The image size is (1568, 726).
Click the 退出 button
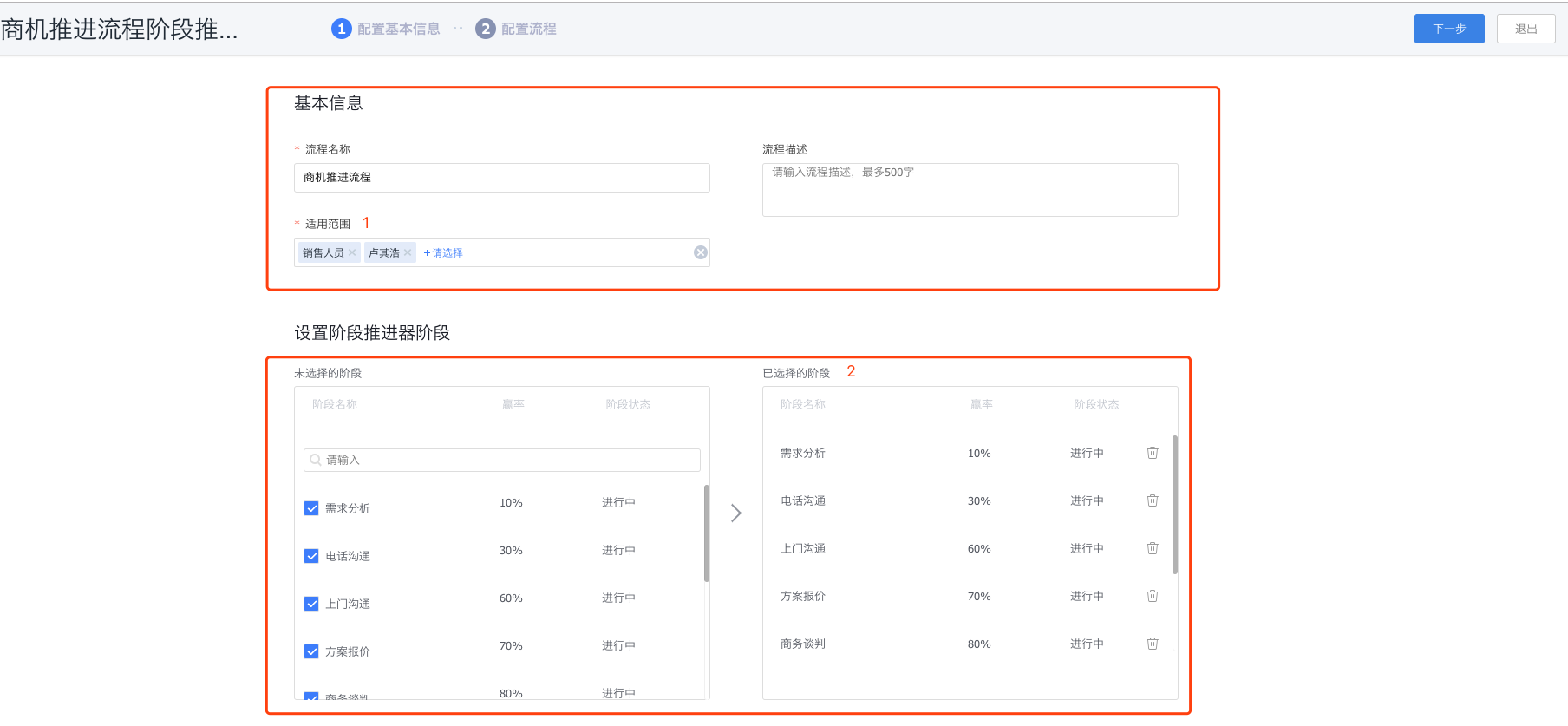[x=1526, y=29]
